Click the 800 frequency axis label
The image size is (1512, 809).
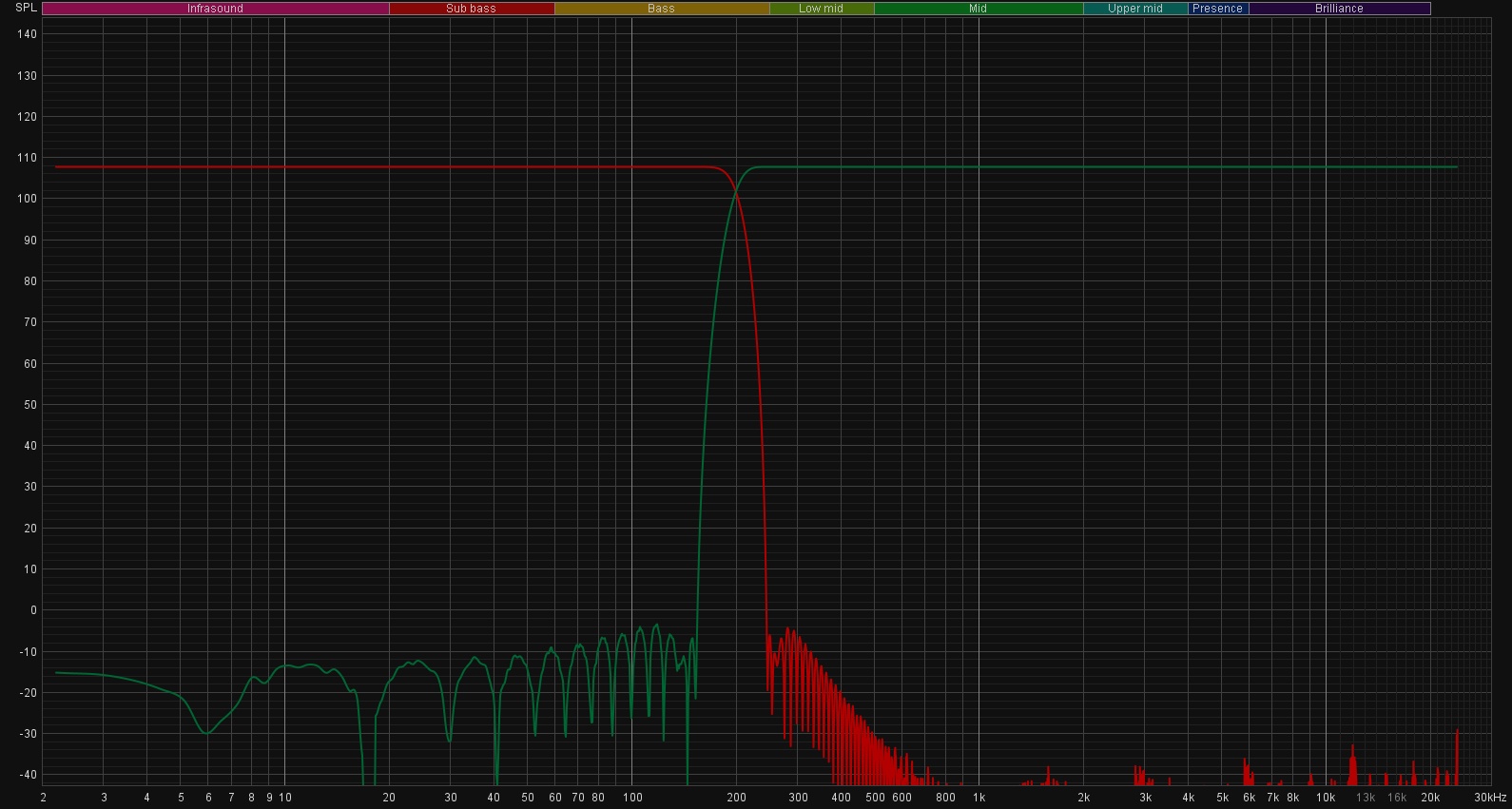point(945,798)
